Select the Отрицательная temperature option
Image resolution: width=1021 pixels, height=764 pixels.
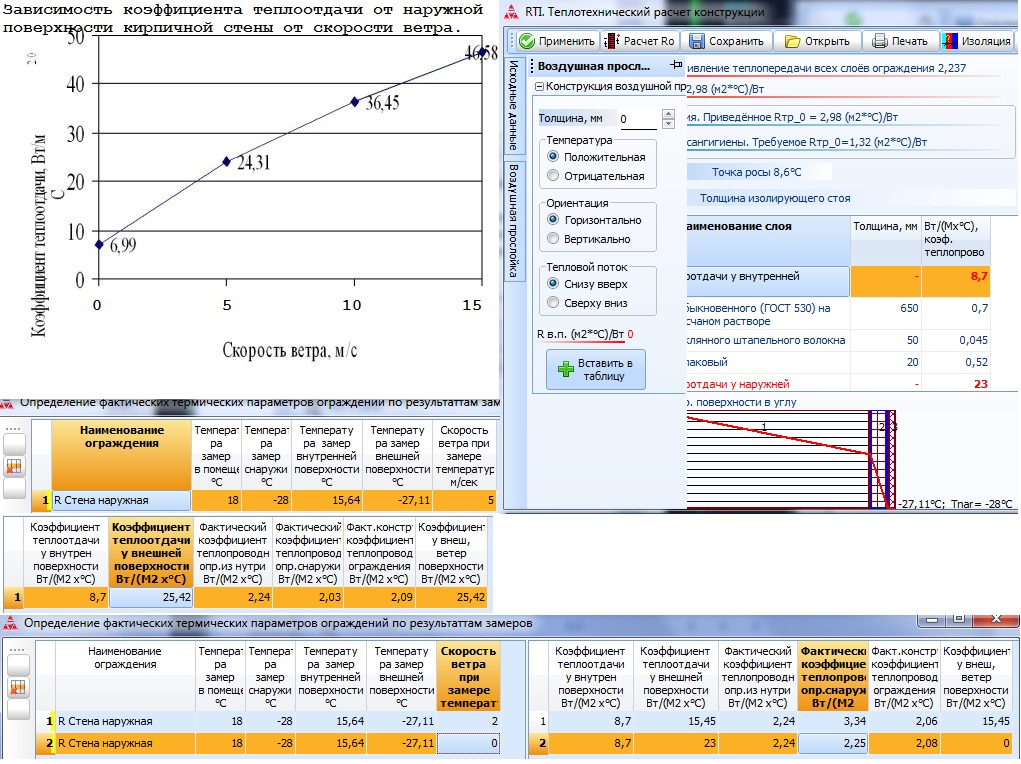coord(552,176)
